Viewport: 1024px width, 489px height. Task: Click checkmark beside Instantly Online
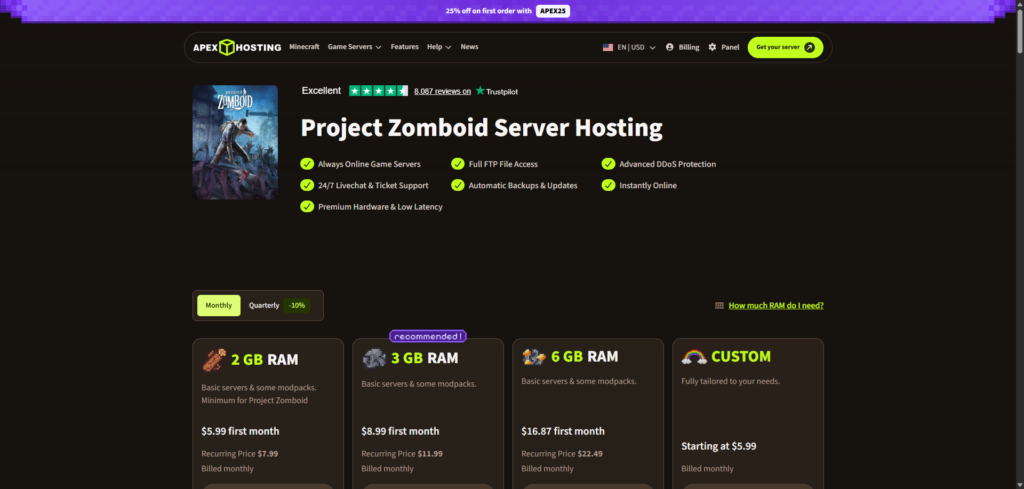click(608, 185)
